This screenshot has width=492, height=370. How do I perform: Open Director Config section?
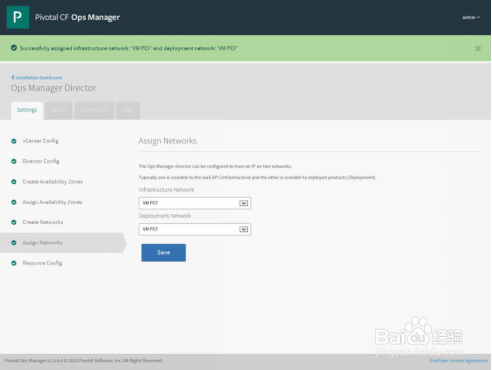41,161
